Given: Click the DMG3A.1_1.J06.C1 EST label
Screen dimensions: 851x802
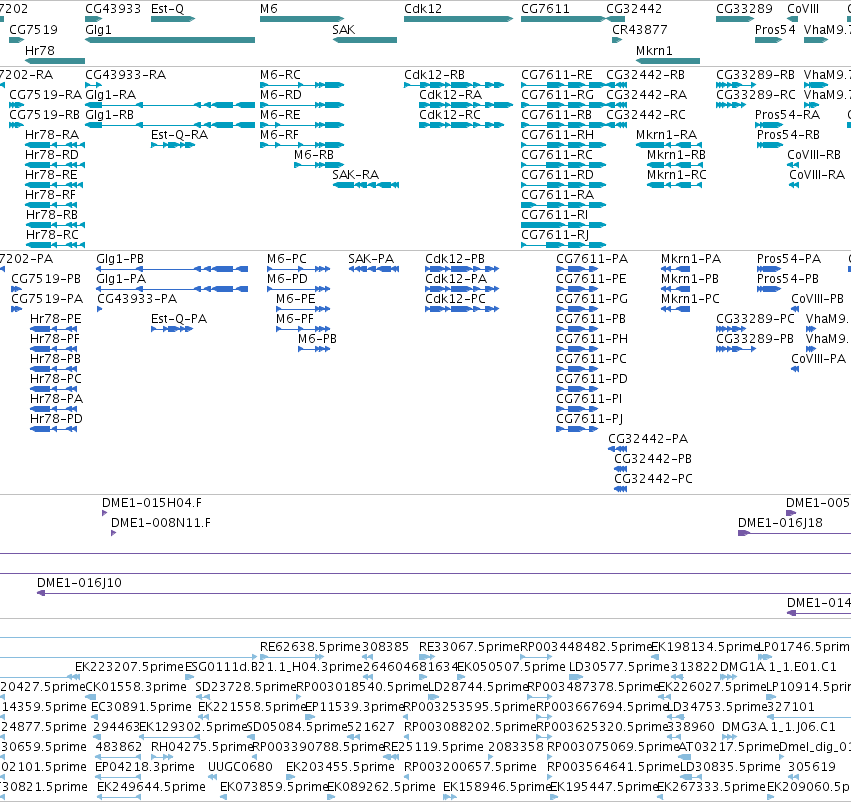Looking at the screenshot, I should [779, 726].
